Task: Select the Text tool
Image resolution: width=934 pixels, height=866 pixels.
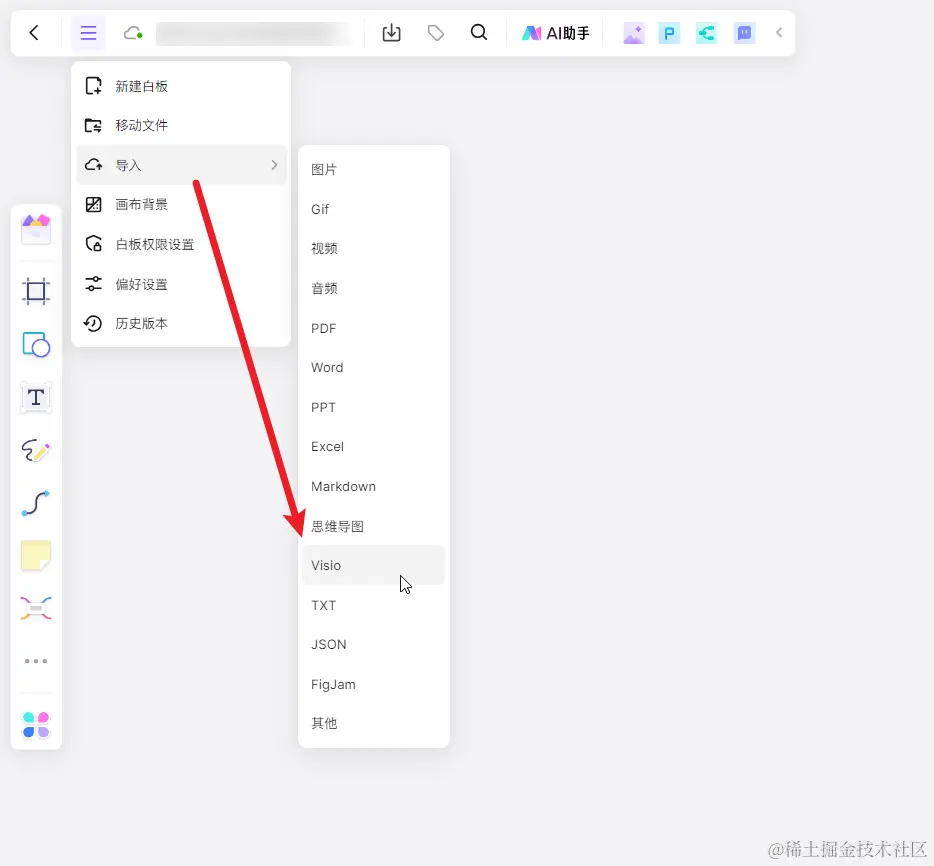Action: coord(35,397)
